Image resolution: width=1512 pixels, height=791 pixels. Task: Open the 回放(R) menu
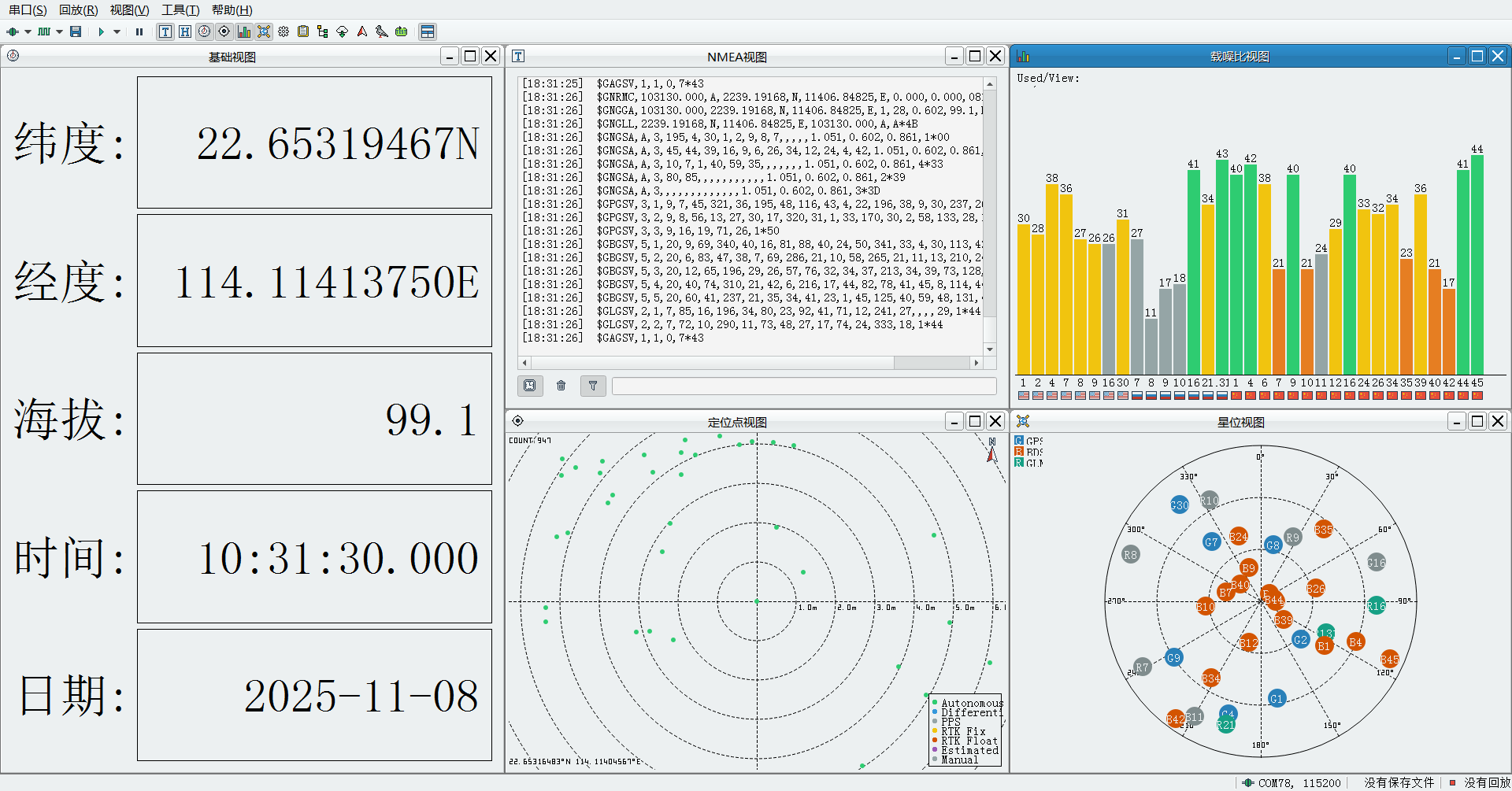pos(79,10)
